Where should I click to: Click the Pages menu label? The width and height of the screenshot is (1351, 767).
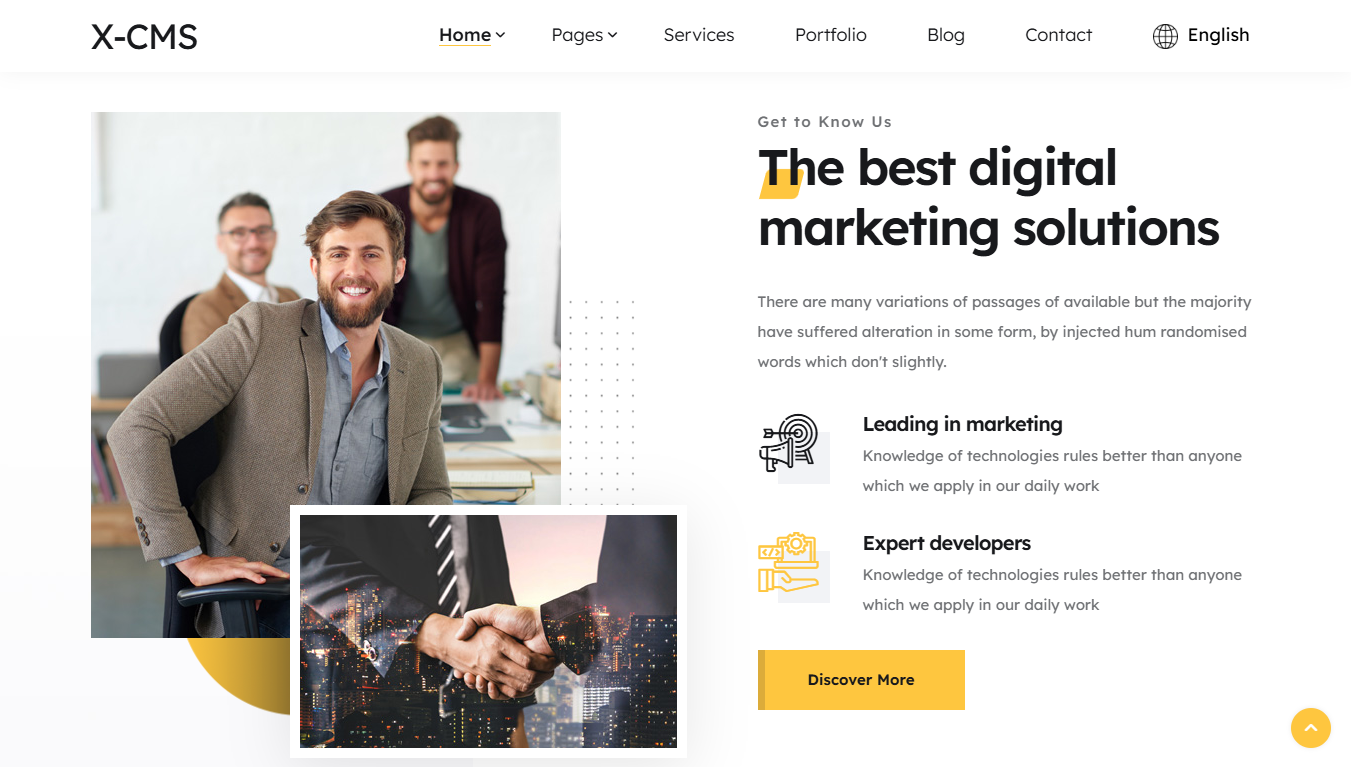click(x=577, y=35)
